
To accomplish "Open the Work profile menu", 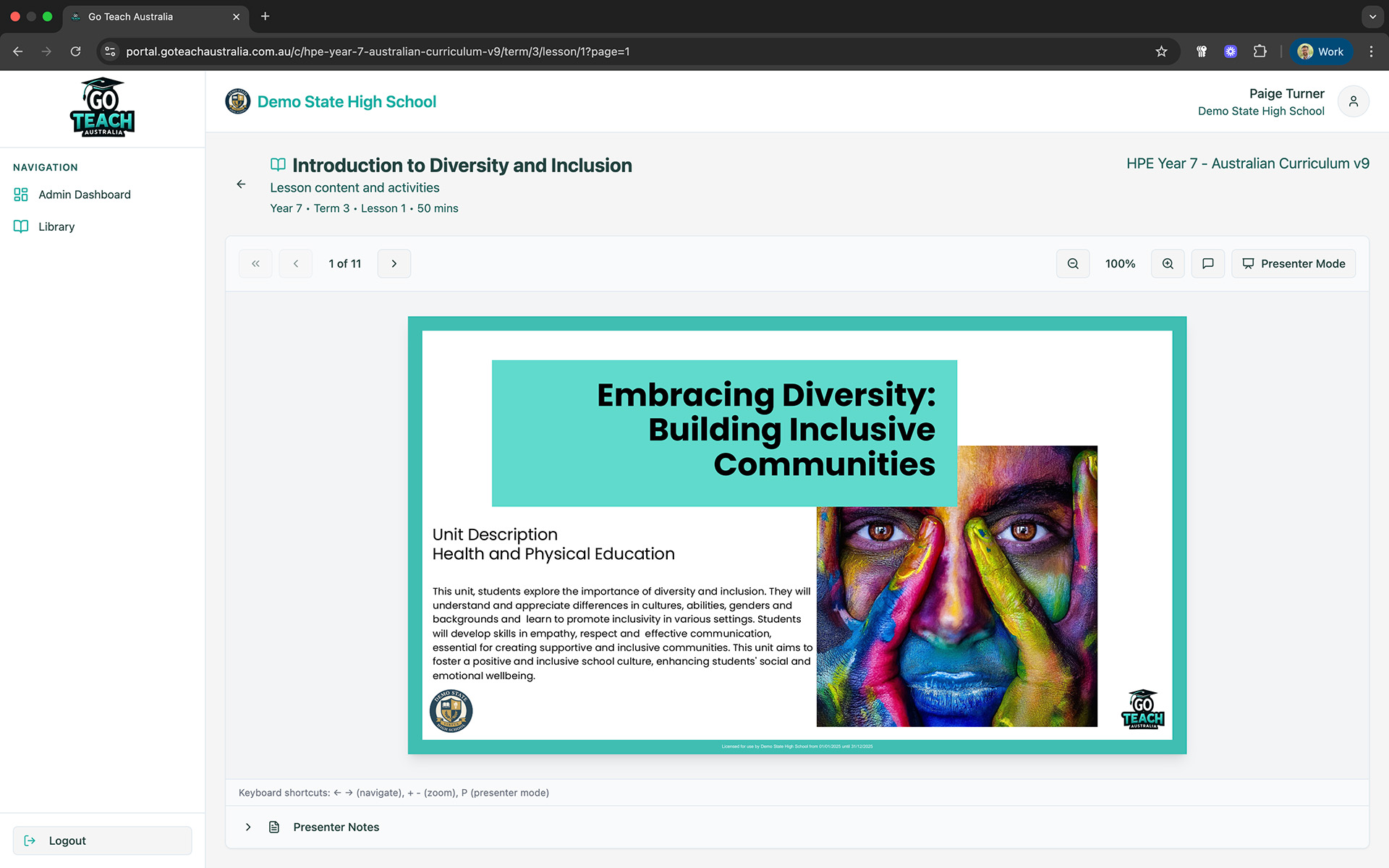I will (1321, 51).
